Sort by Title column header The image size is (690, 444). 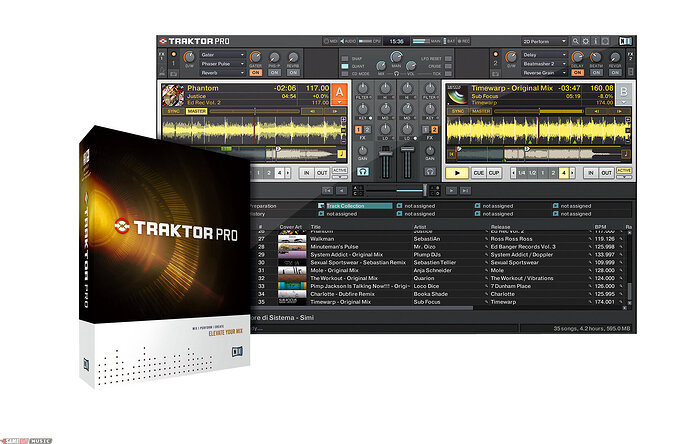pyautogui.click(x=316, y=227)
